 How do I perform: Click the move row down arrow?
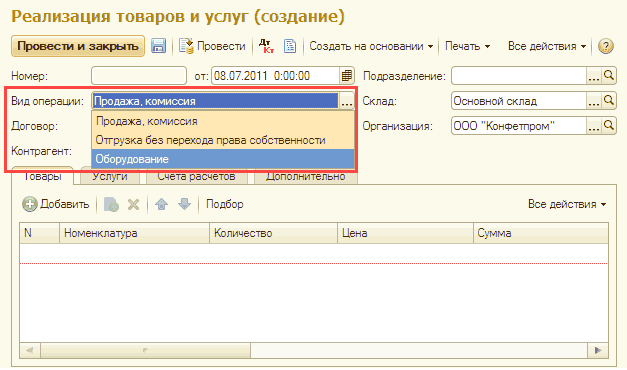[x=184, y=204]
